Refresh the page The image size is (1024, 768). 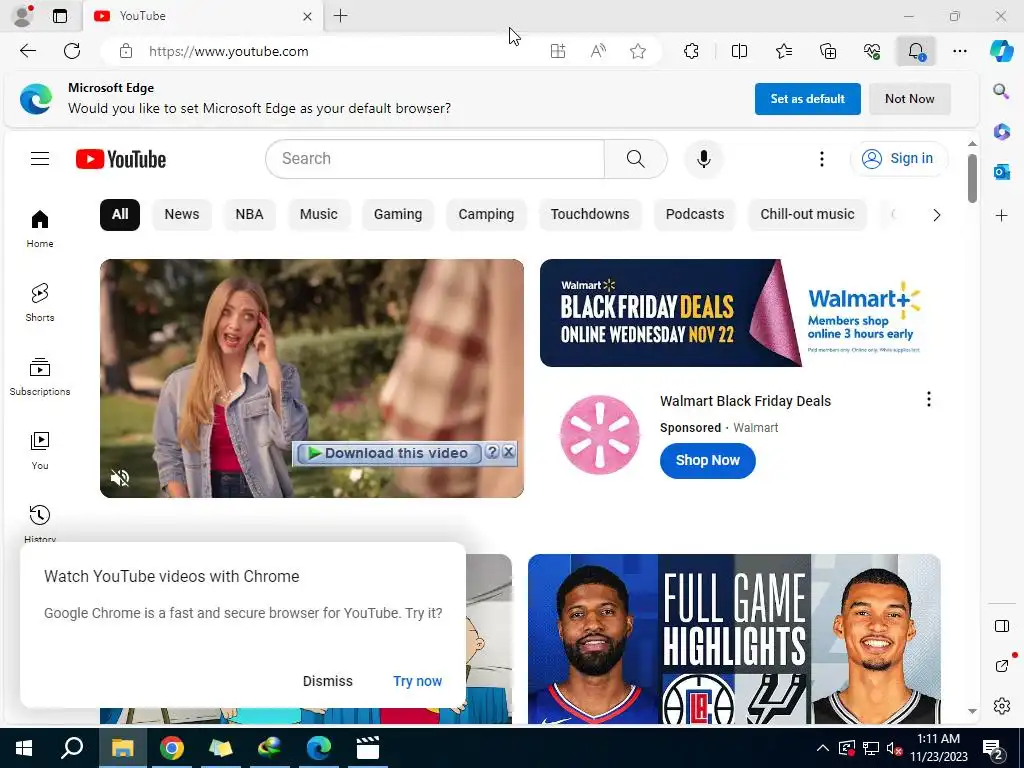coord(72,51)
